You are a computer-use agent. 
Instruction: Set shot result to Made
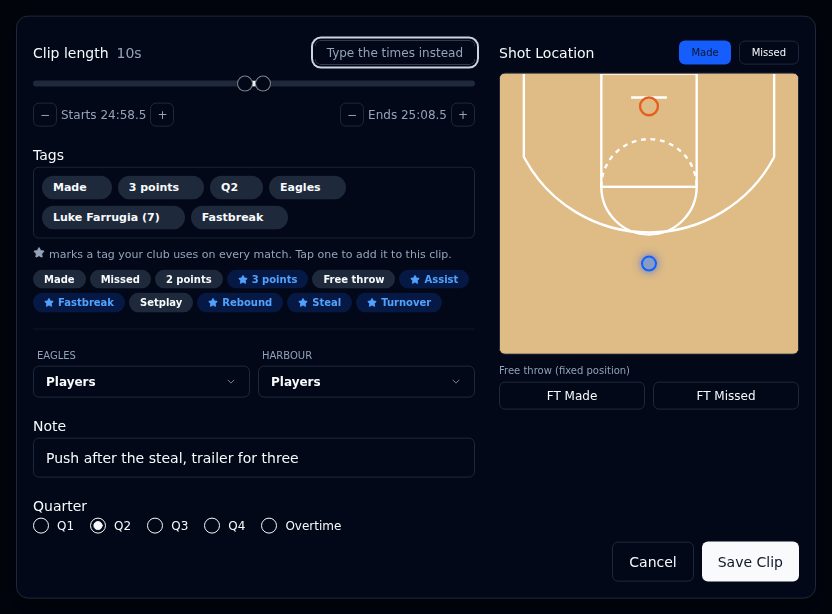705,53
